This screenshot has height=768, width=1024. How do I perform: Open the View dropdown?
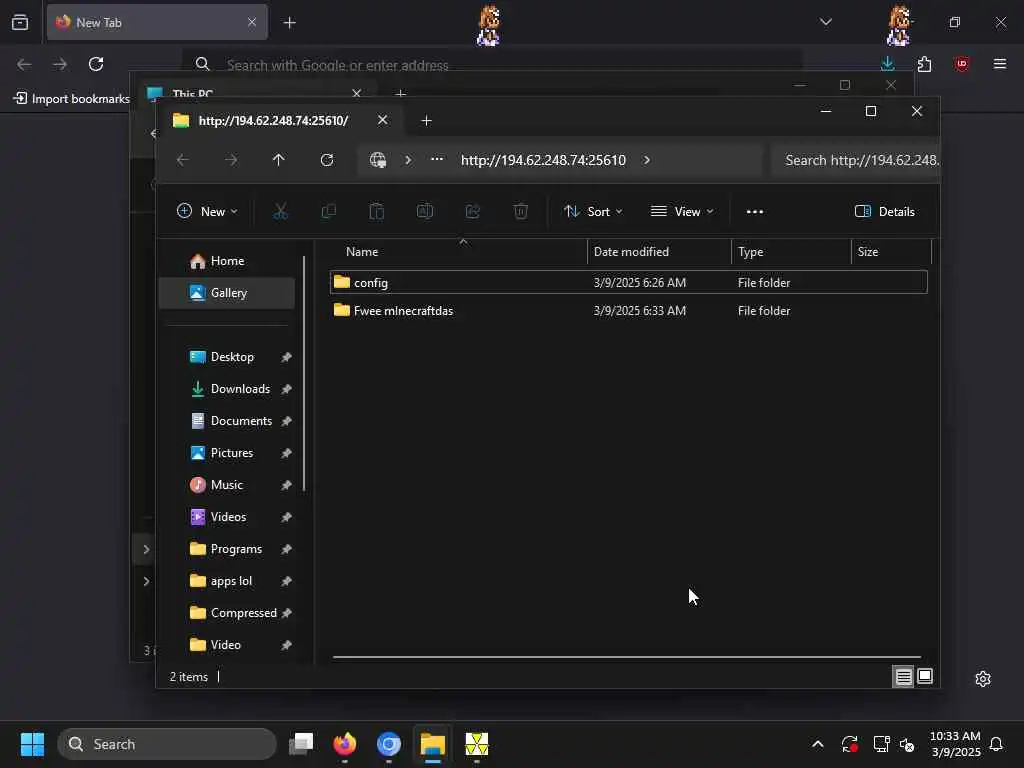682,212
